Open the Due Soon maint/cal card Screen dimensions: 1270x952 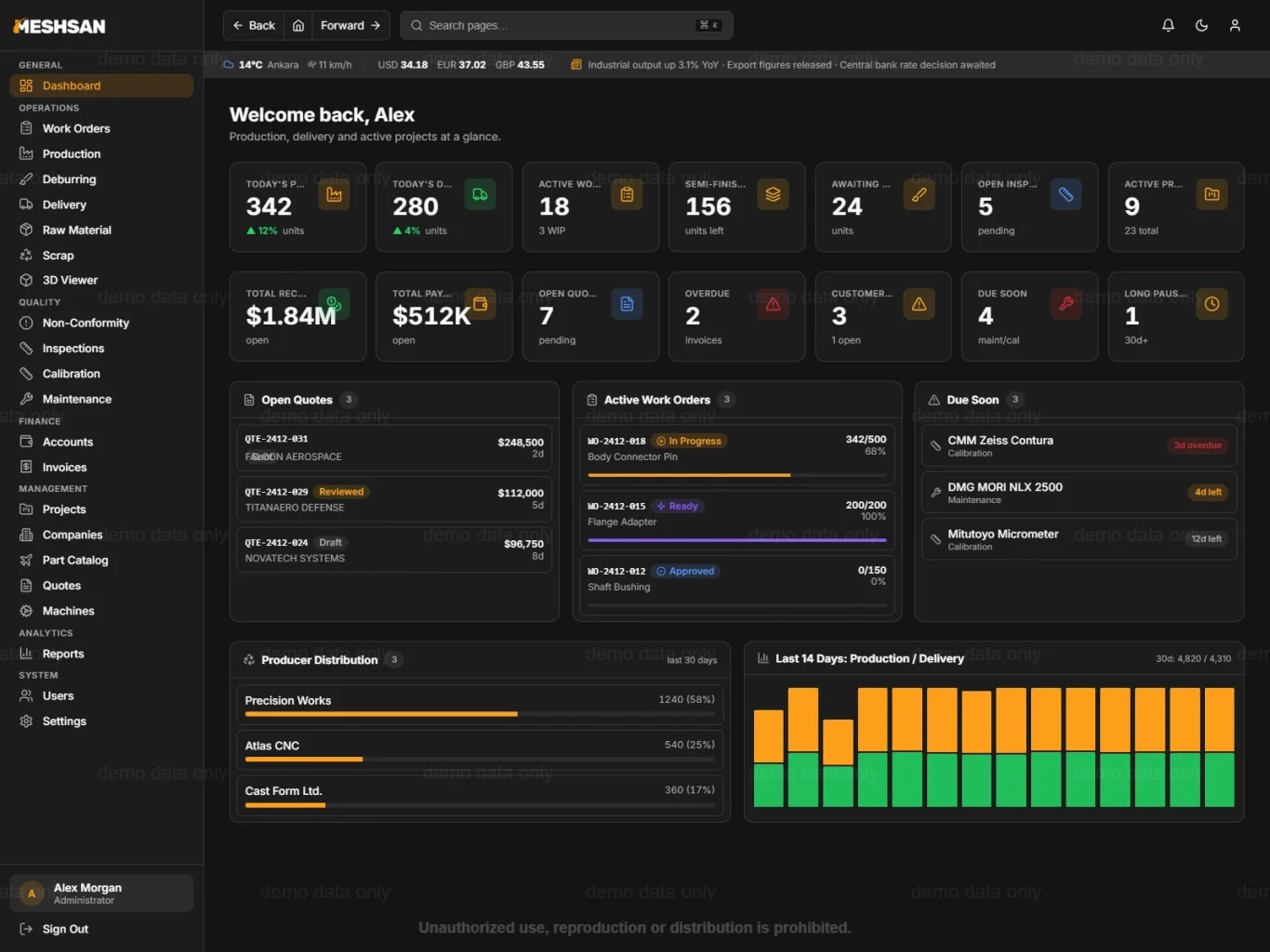(1029, 316)
